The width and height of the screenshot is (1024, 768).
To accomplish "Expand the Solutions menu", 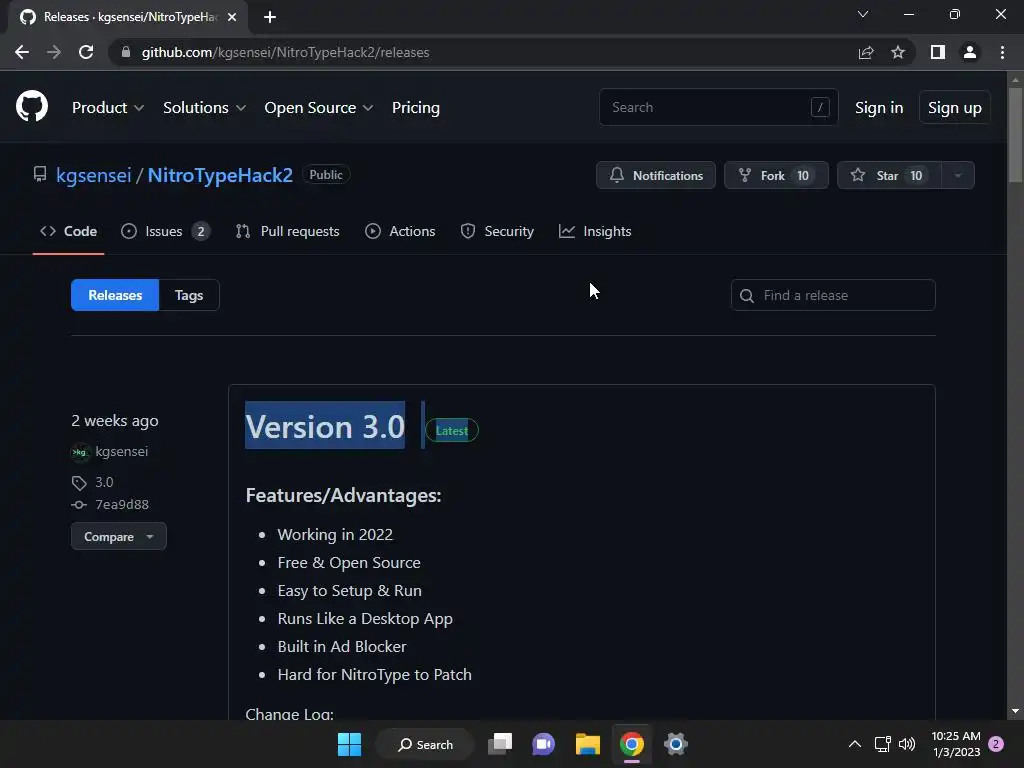I will click(x=204, y=108).
